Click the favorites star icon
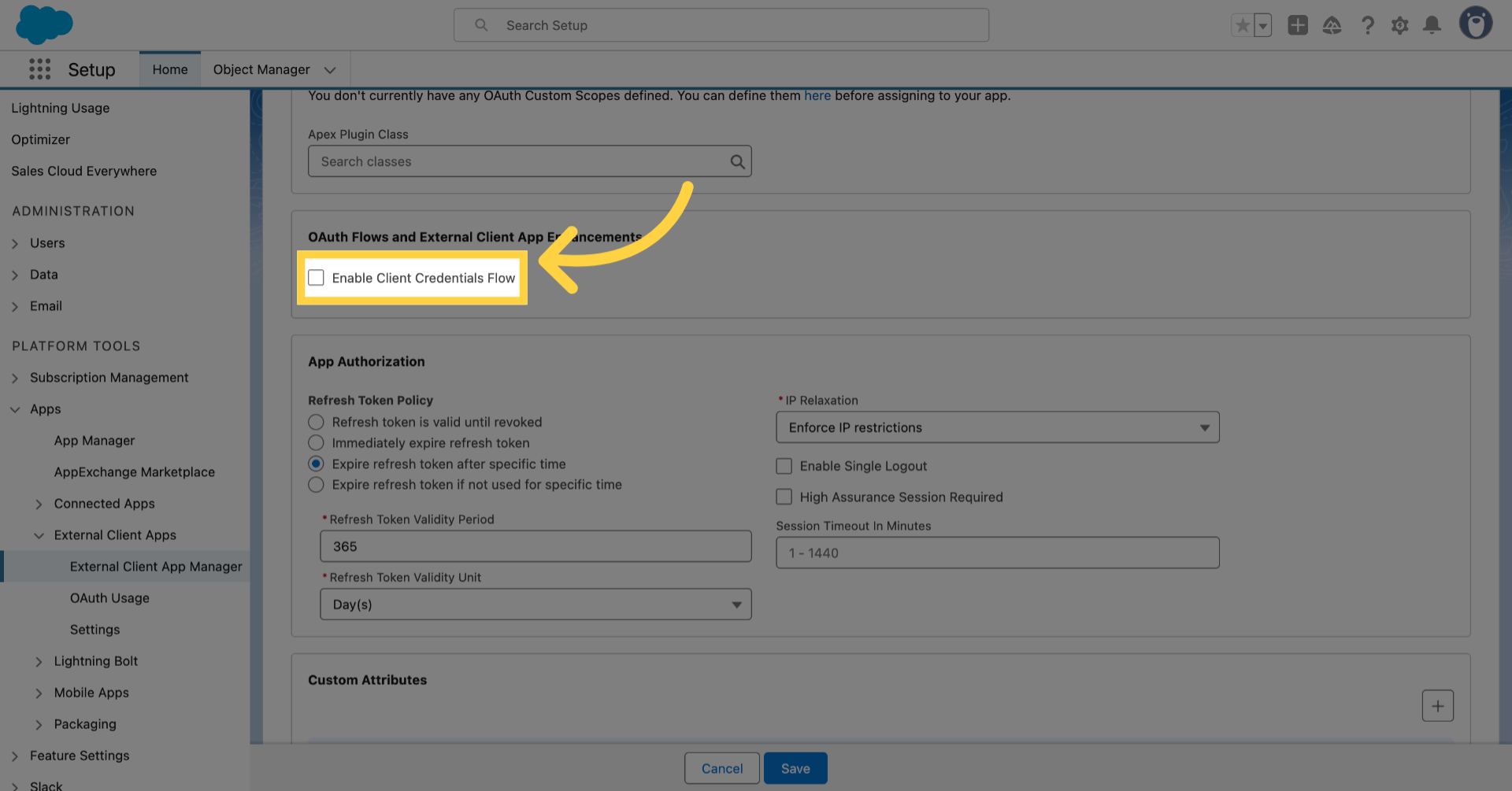Viewport: 1512px width, 791px height. click(x=1243, y=24)
